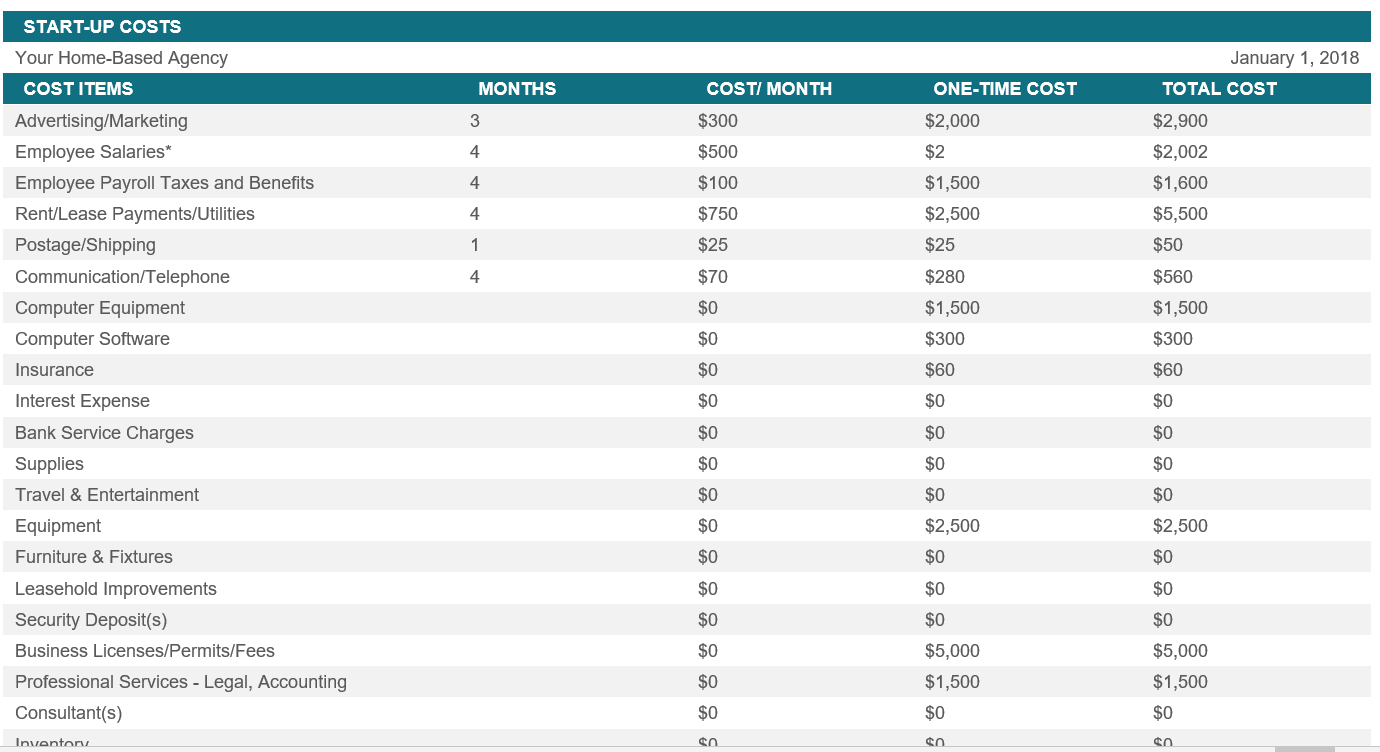The image size is (1380, 752).
Task: Click Rent/Lease Payments/Utilities total cost cell
Action: [x=1180, y=214]
